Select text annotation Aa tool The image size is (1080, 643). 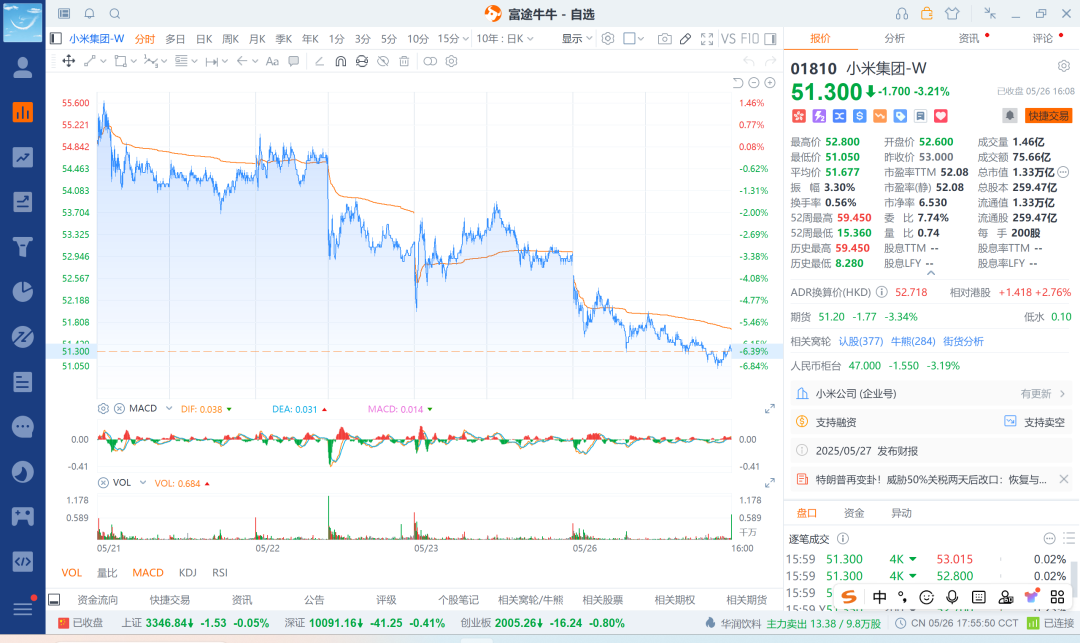272,61
